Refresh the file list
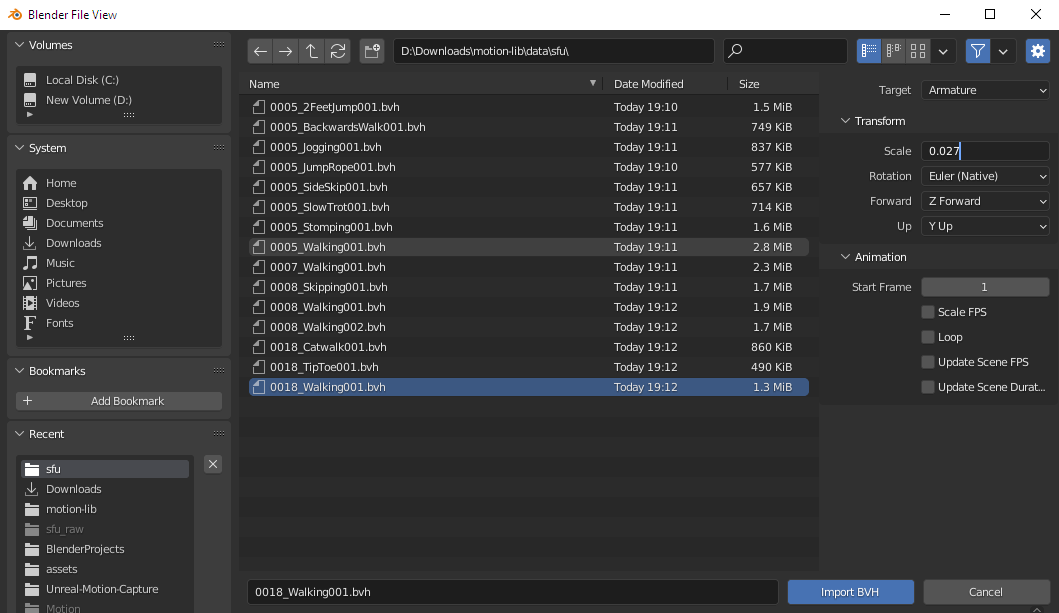The height and width of the screenshot is (613, 1059). point(338,51)
